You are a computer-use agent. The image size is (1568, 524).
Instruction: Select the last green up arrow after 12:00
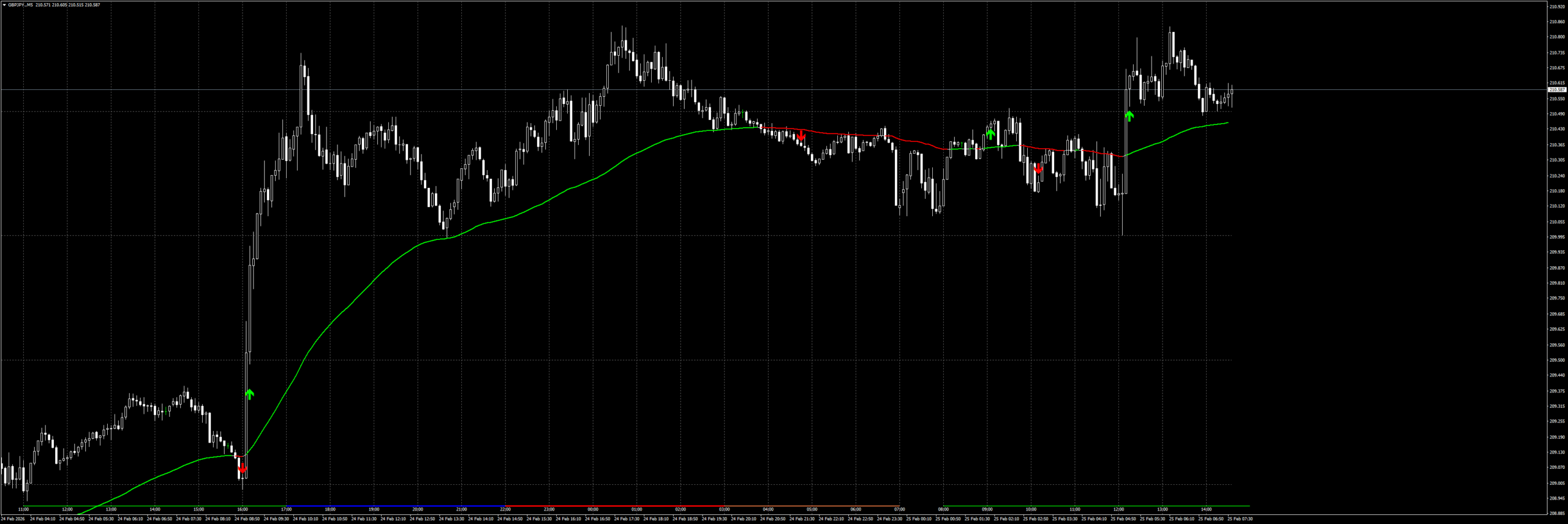pos(1129,115)
